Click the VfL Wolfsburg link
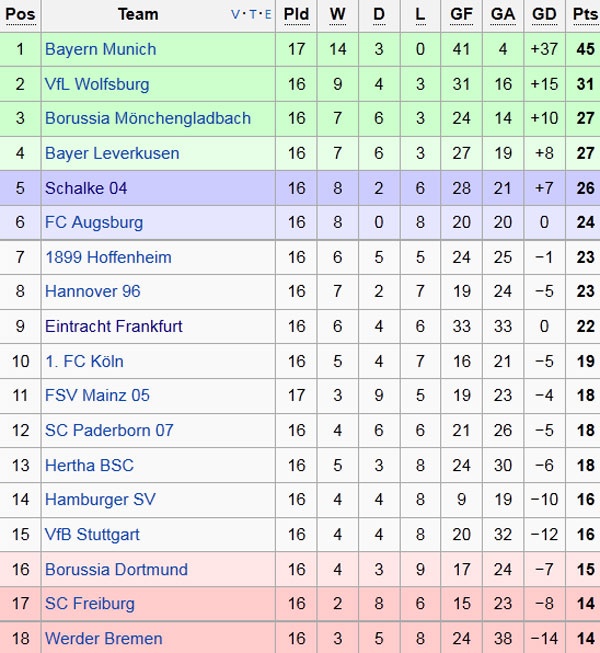Viewport: 600px width, 653px height. point(97,84)
